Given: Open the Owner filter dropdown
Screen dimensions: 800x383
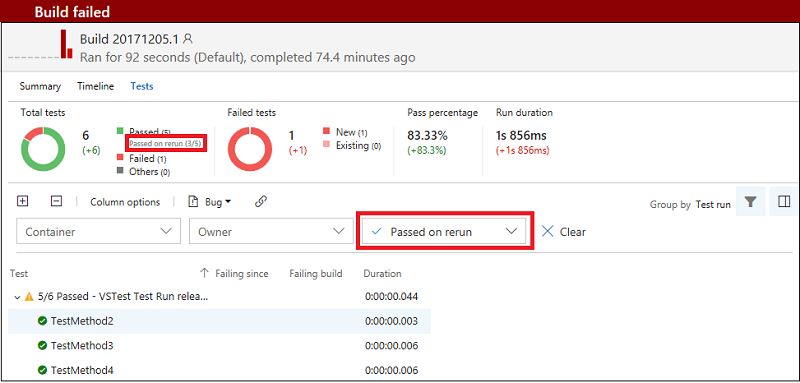Looking at the screenshot, I should [271, 232].
